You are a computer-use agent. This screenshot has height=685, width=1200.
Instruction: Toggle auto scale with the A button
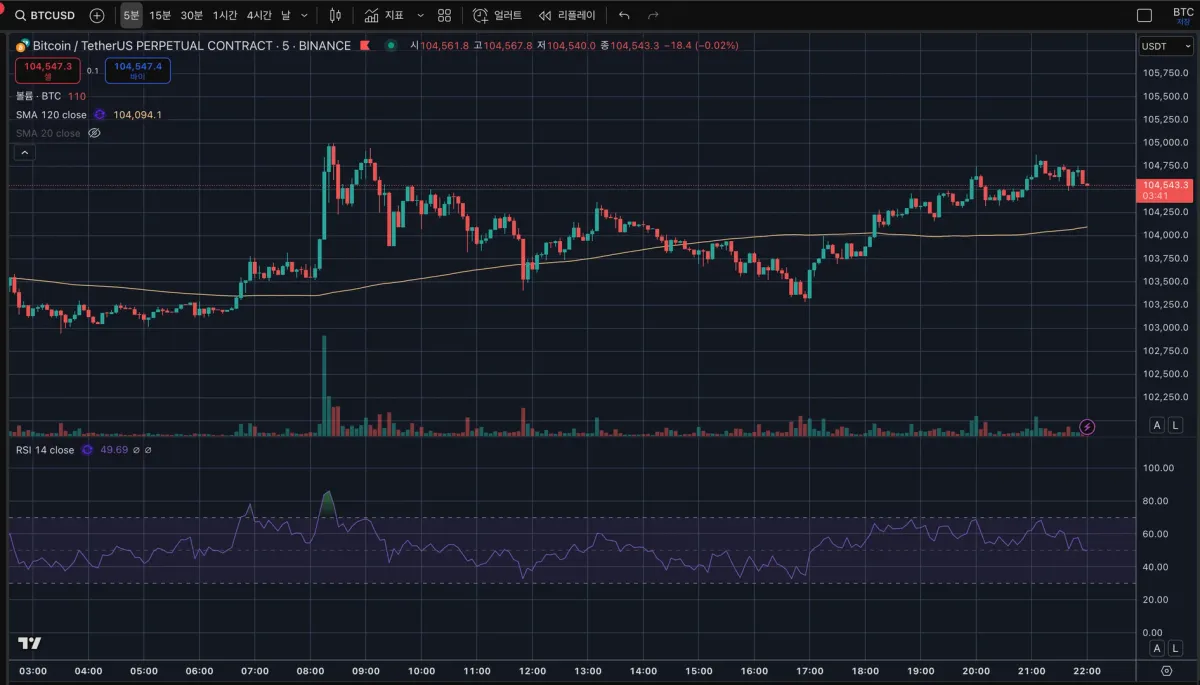click(1157, 425)
